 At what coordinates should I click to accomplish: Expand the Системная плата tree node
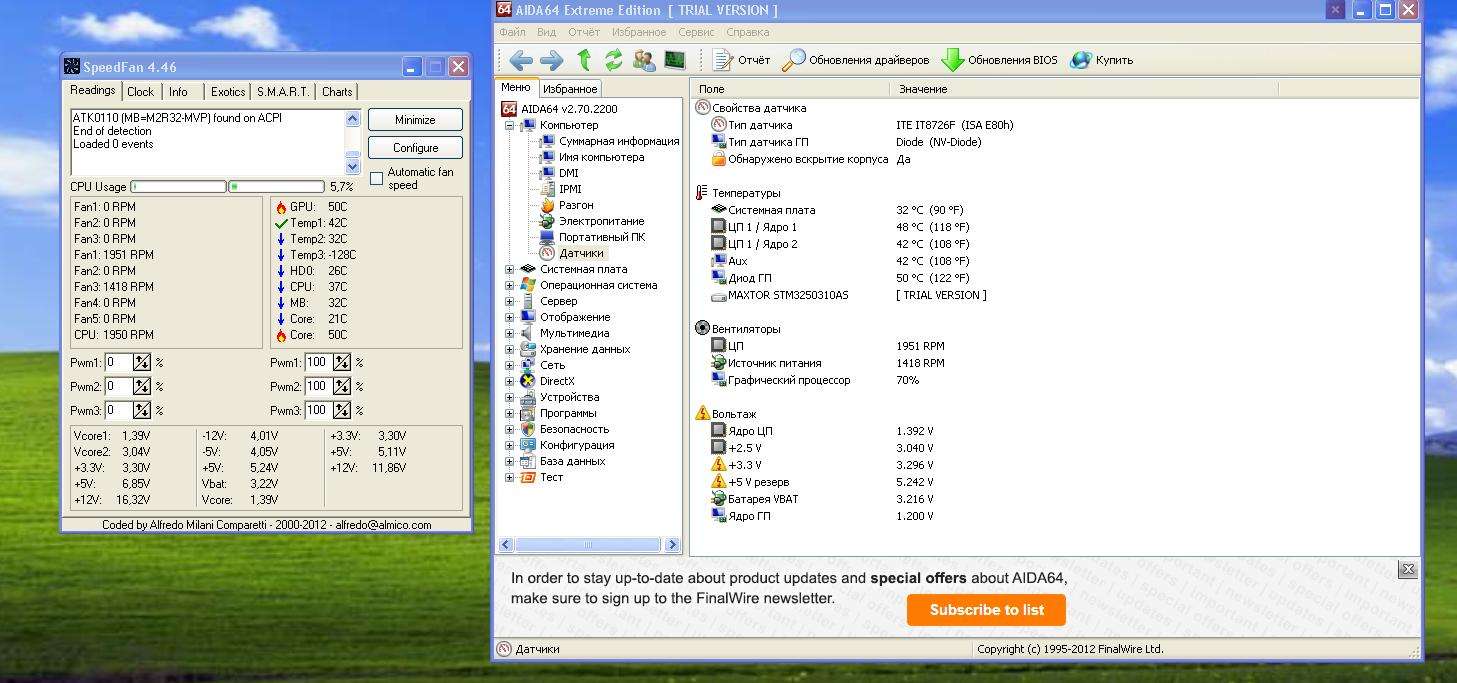(x=510, y=269)
